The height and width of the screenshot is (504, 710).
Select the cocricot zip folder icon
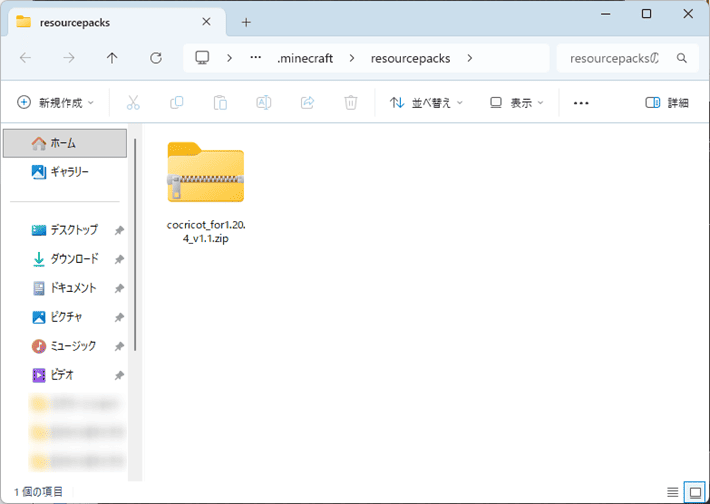(x=206, y=172)
